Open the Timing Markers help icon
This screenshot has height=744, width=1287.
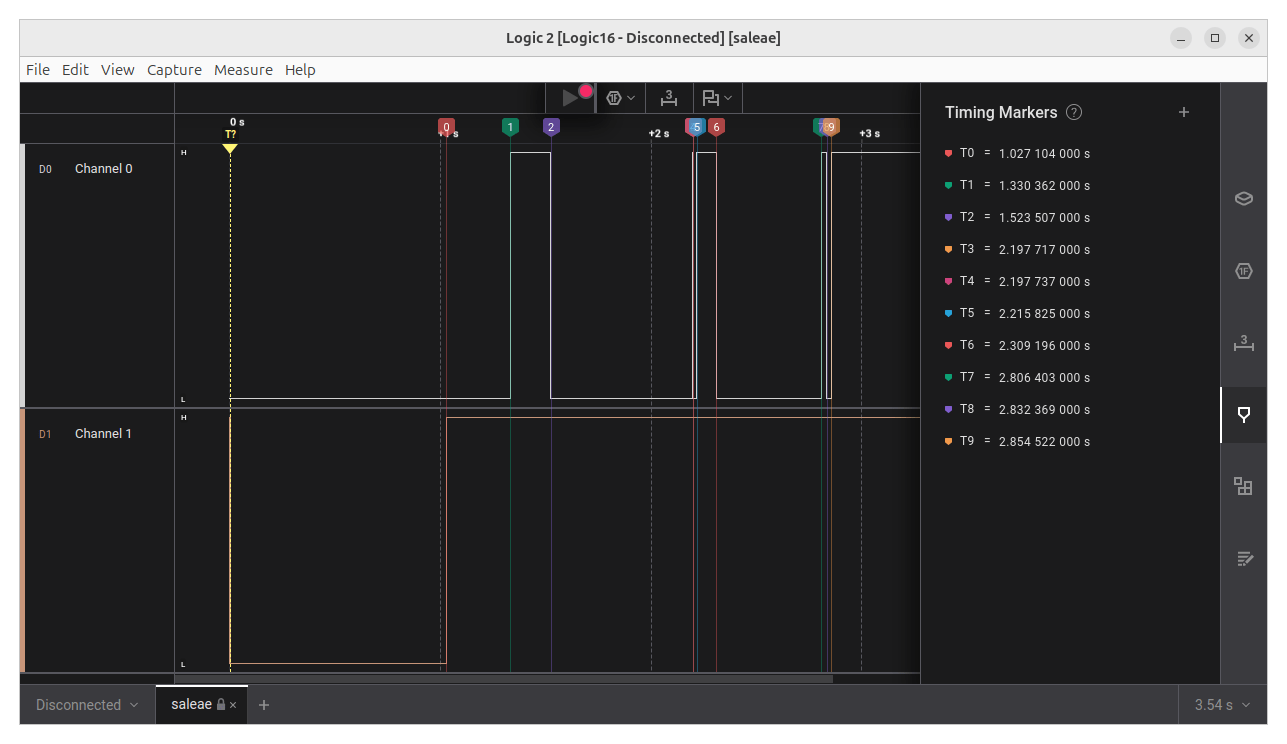tap(1073, 112)
